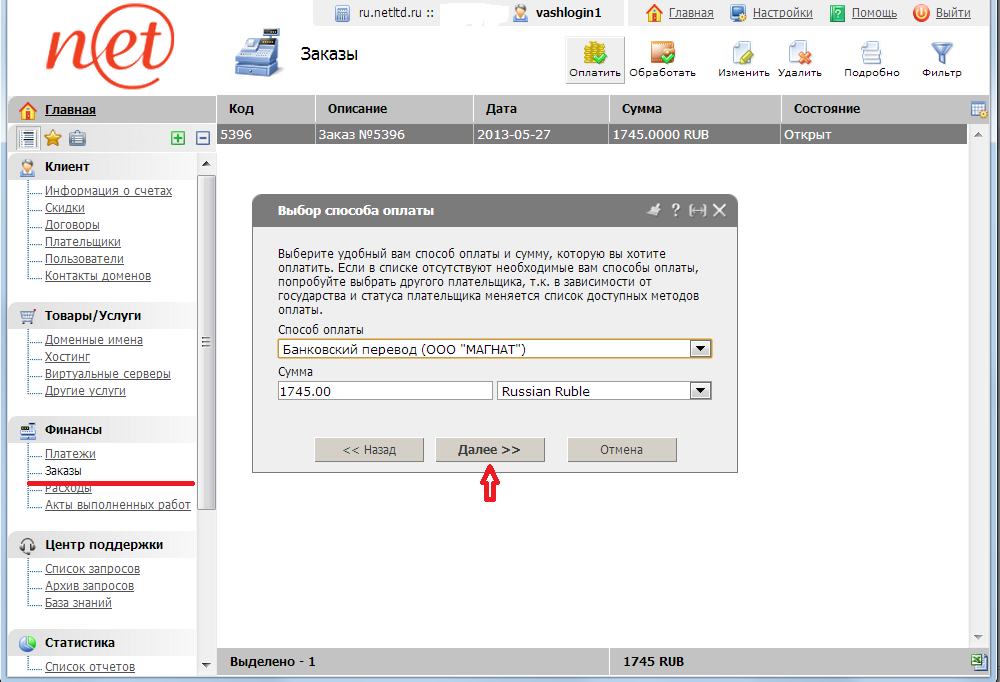The width and height of the screenshot is (1000, 682).
Task: Open the Способ оплаты dropdown
Action: 701,349
